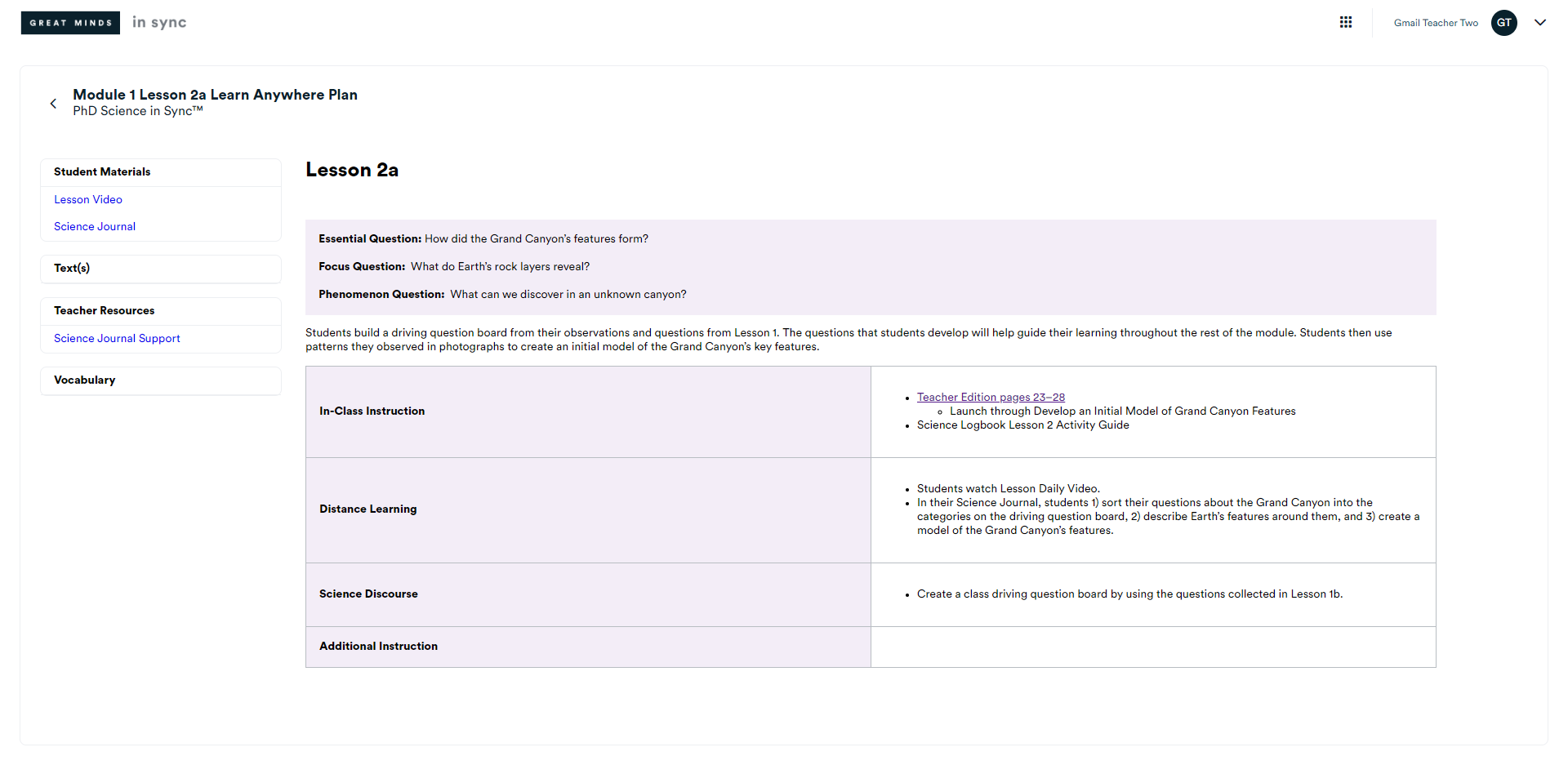Open the apps grid launcher icon

click(x=1345, y=23)
